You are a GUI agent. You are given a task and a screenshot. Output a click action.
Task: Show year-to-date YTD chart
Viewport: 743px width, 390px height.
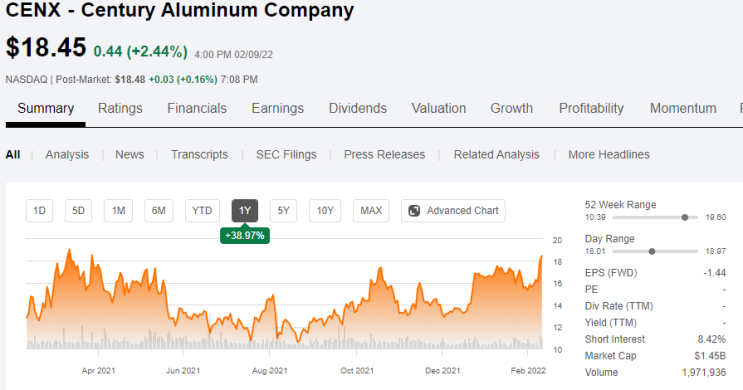click(202, 211)
